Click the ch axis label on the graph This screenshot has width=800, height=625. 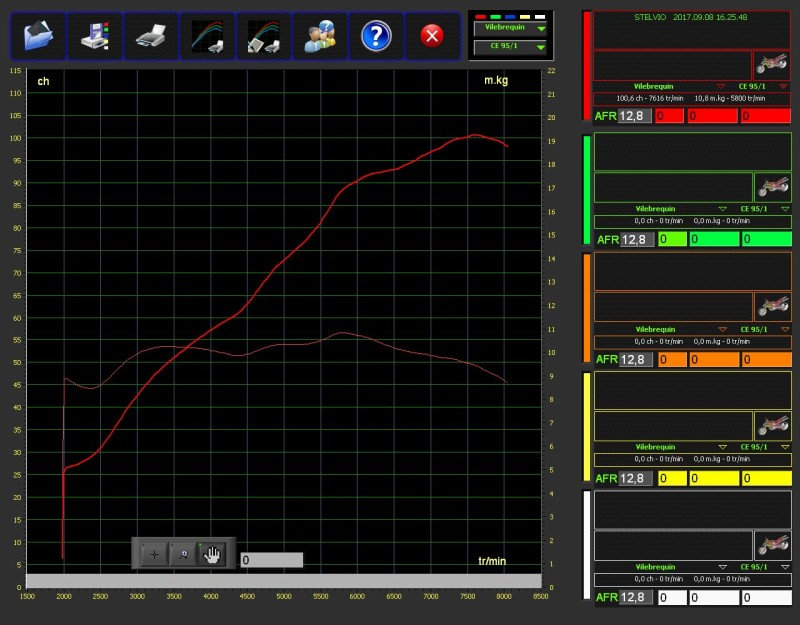(x=43, y=81)
